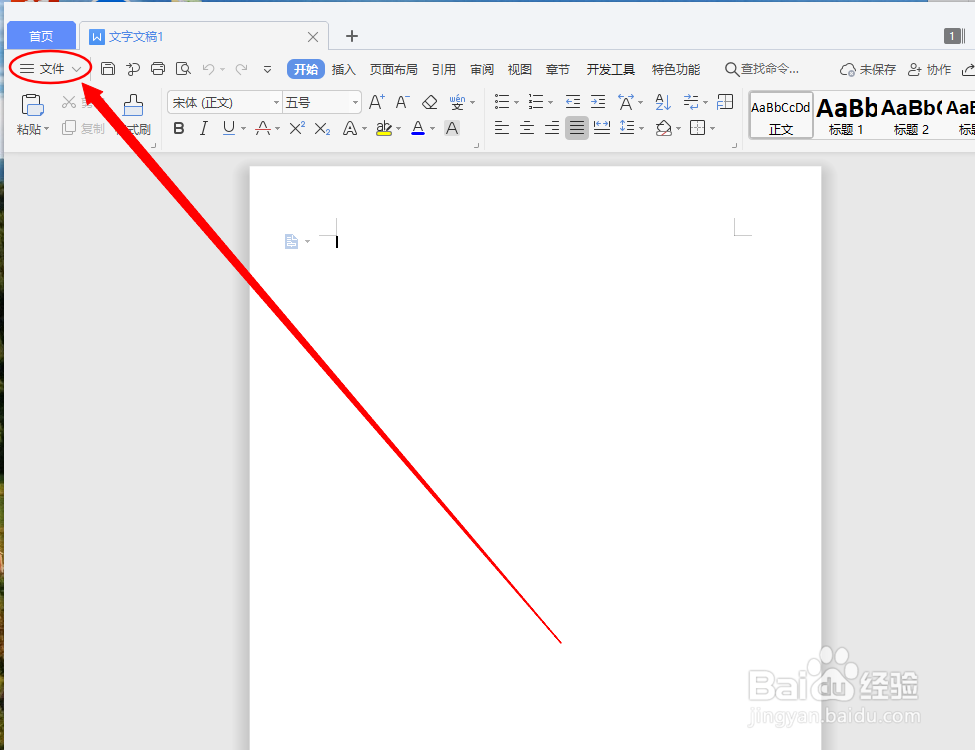
Task: Click the Print icon
Action: pos(158,68)
